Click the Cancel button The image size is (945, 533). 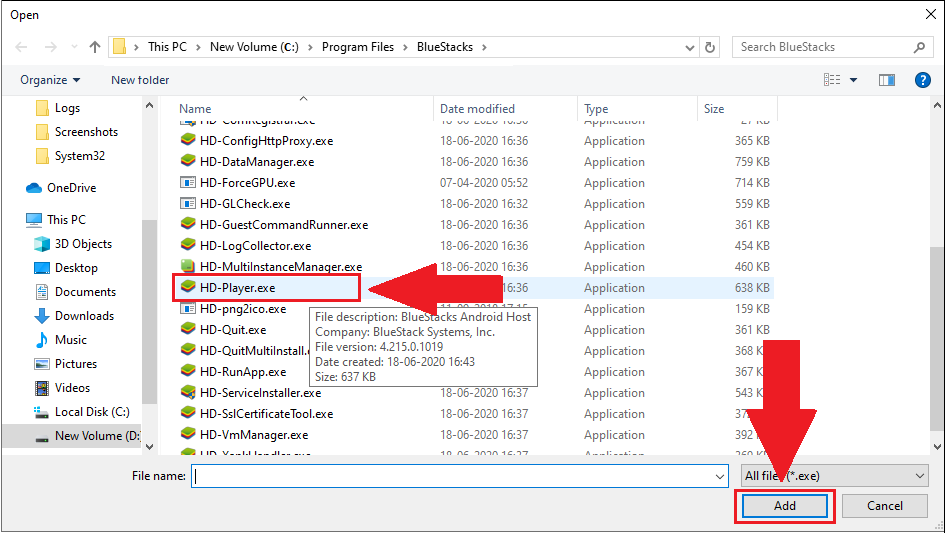click(x=885, y=506)
